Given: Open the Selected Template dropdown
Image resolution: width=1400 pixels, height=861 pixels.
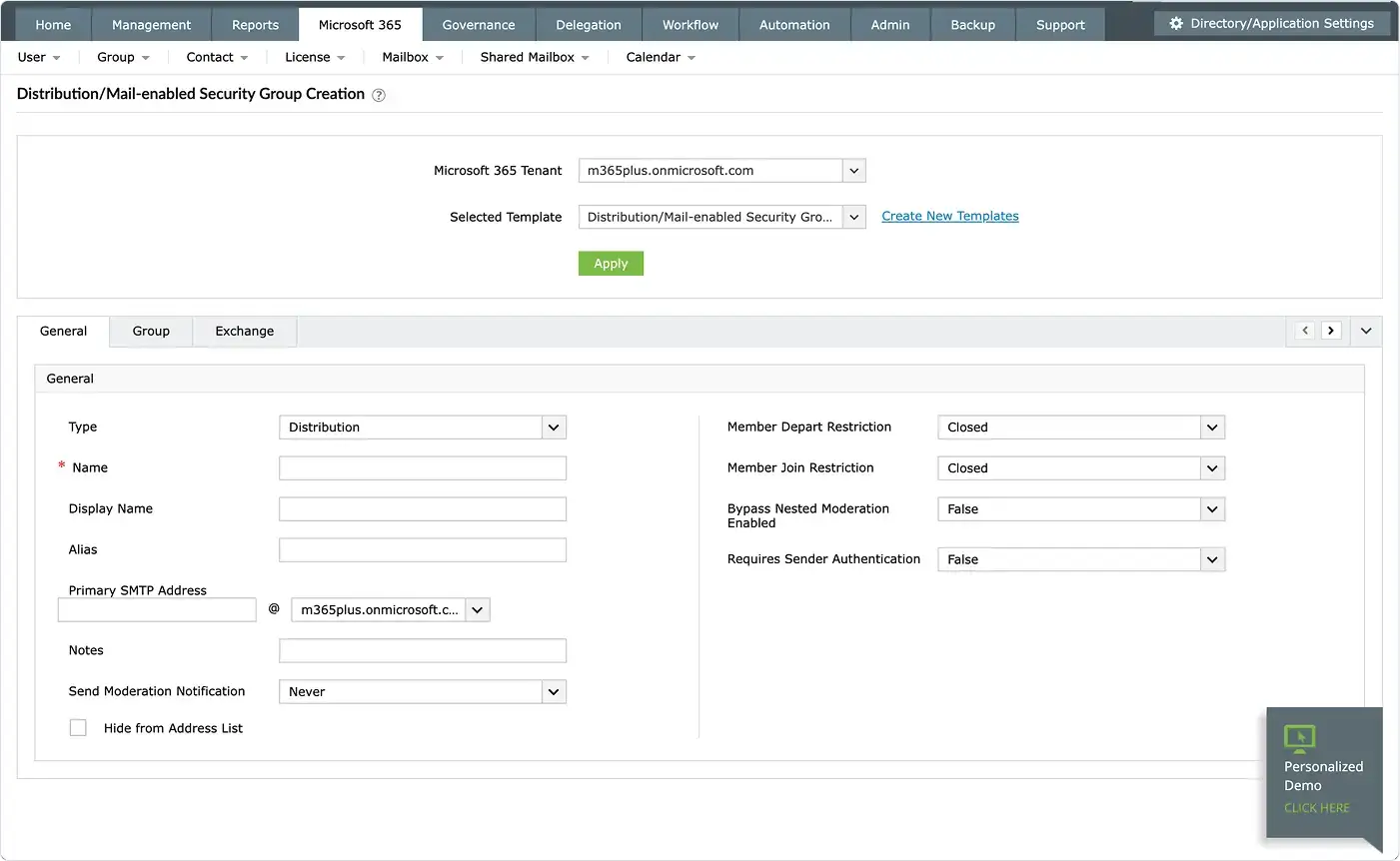Looking at the screenshot, I should click(853, 217).
